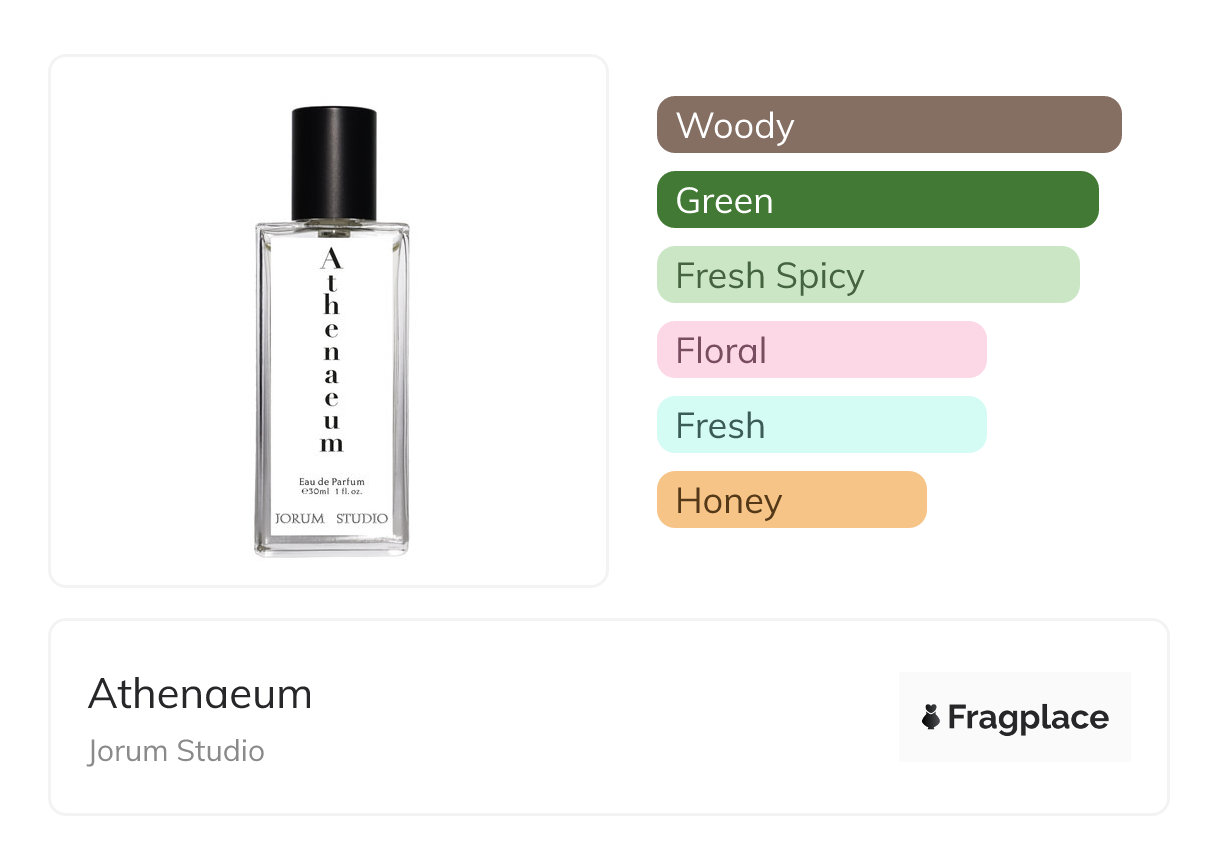1218x864 pixels.
Task: Click the black perfume bottle cap
Action: coord(334,162)
